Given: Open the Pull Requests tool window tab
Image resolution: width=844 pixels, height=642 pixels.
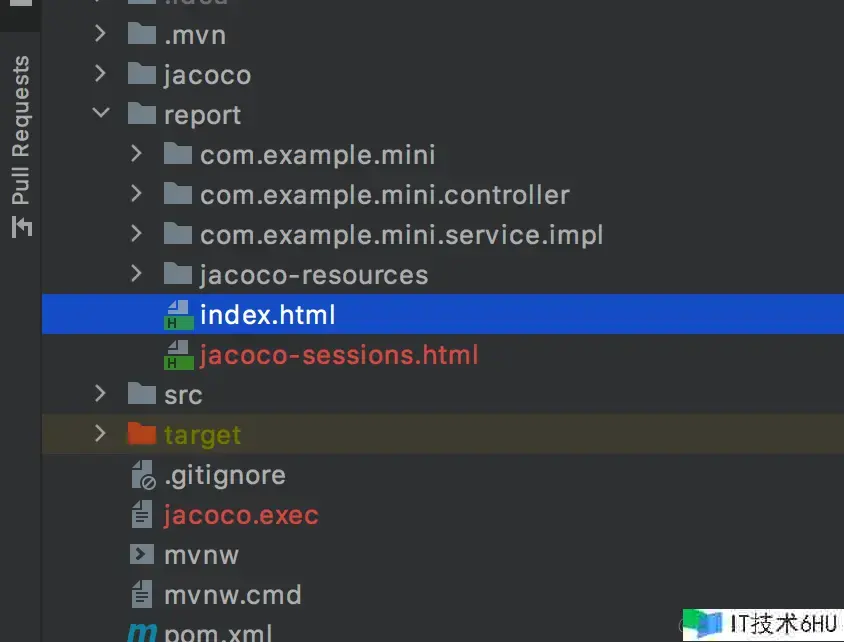Looking at the screenshot, I should [21, 130].
